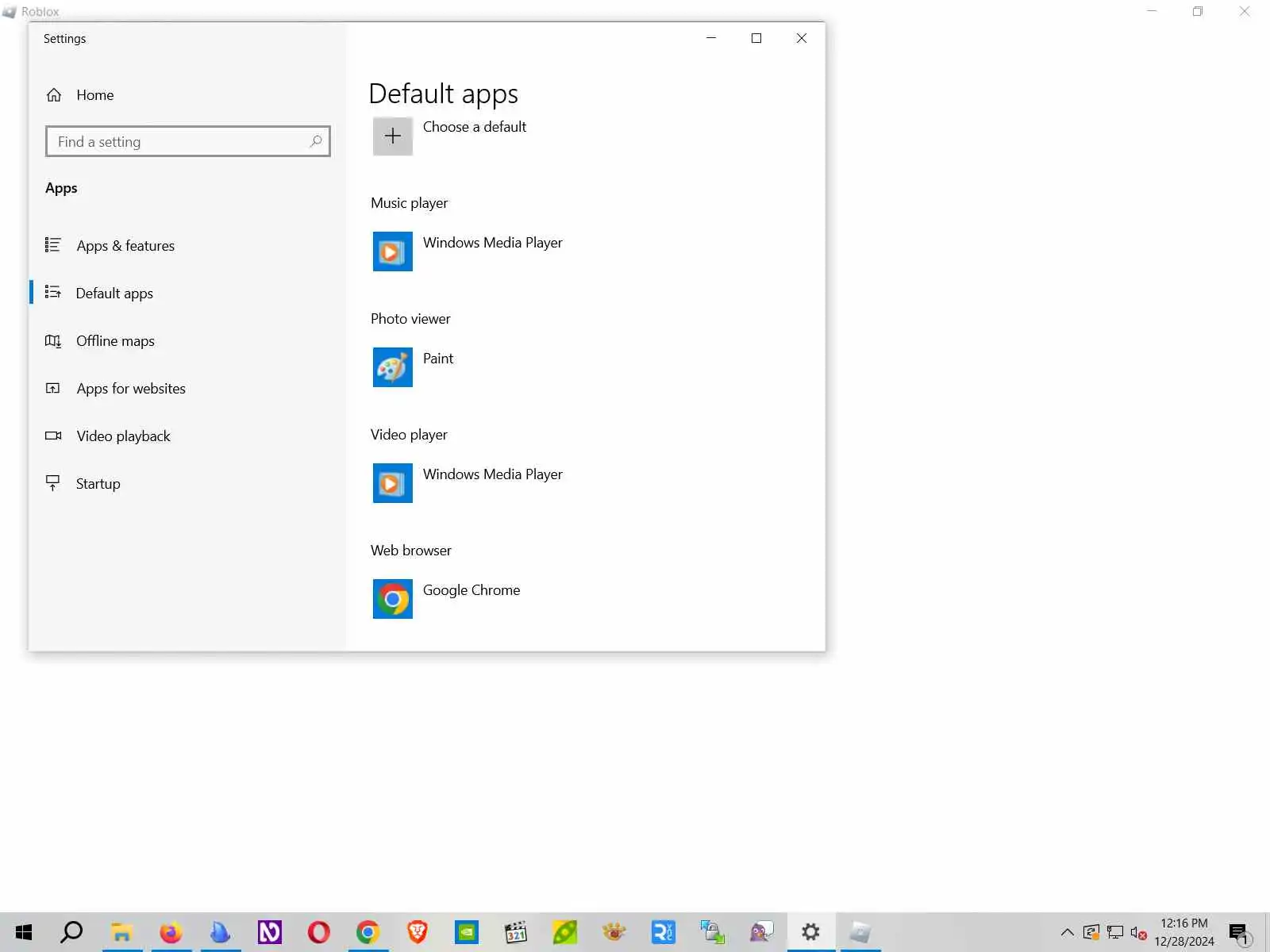Open Google Chrome from the taskbar

click(368, 932)
